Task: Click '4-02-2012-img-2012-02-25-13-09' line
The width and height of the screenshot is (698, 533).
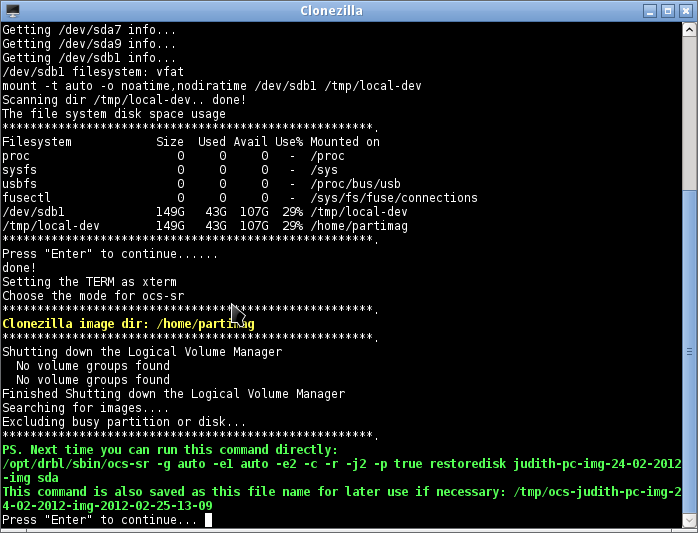Action: pyautogui.click(x=107, y=506)
